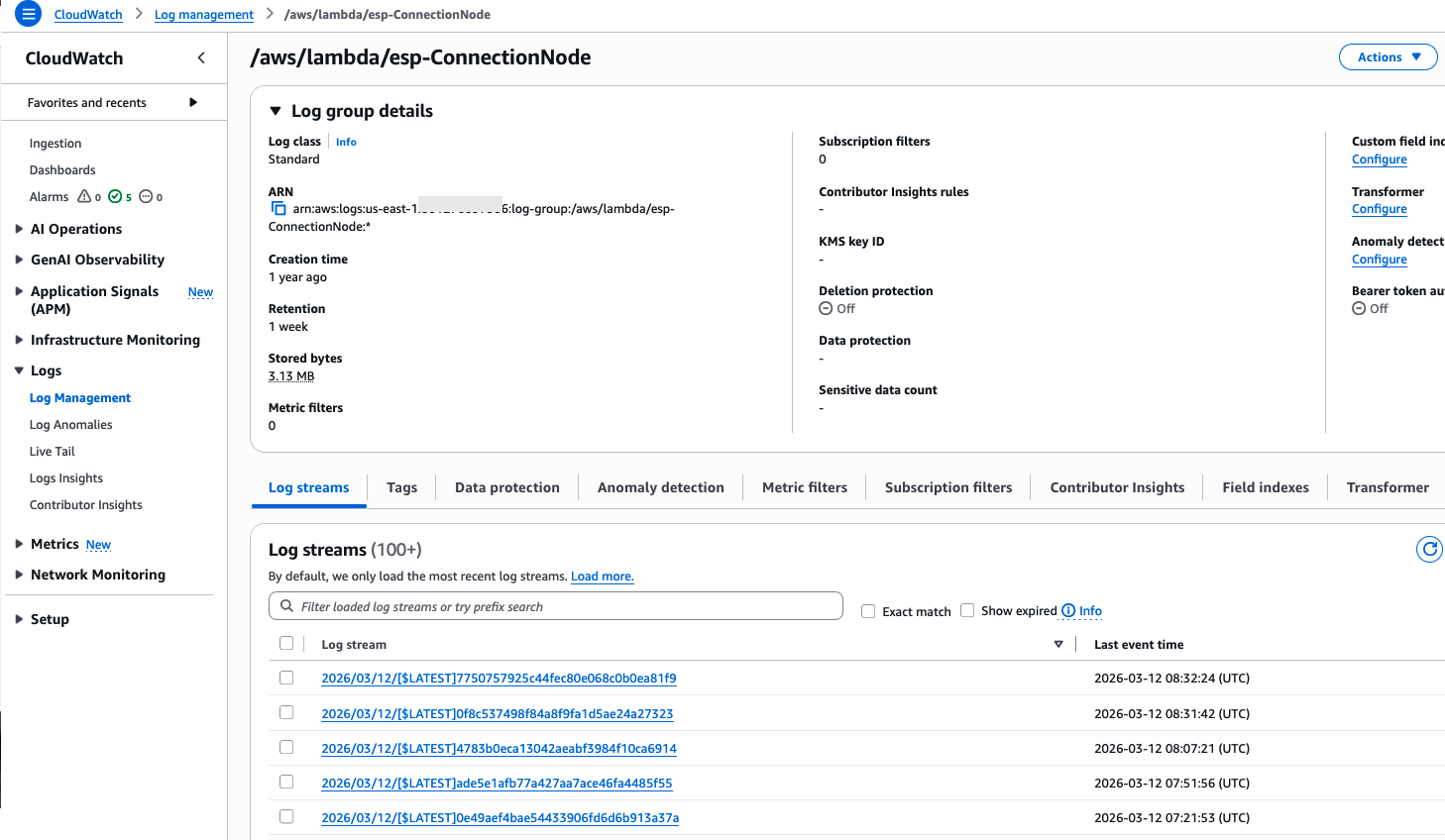Focus the filter log streams search field
The image size is (1445, 840).
(556, 606)
